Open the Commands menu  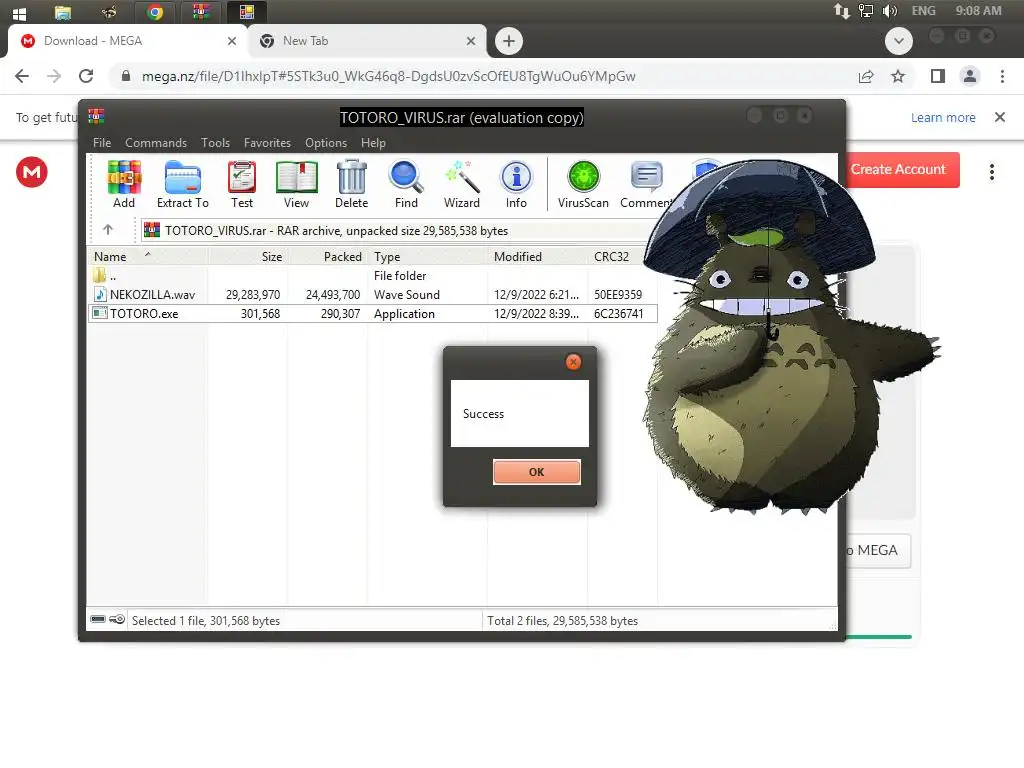click(x=156, y=142)
